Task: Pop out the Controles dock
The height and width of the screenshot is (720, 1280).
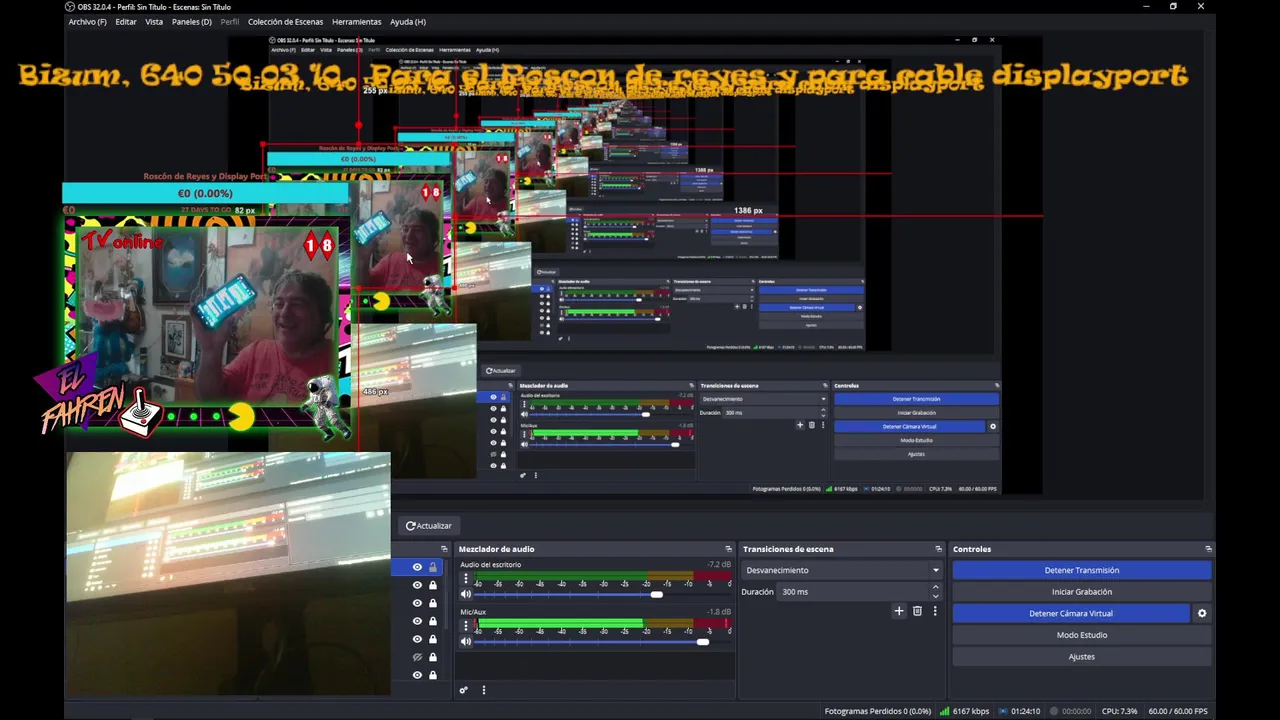Action: coord(1208,549)
